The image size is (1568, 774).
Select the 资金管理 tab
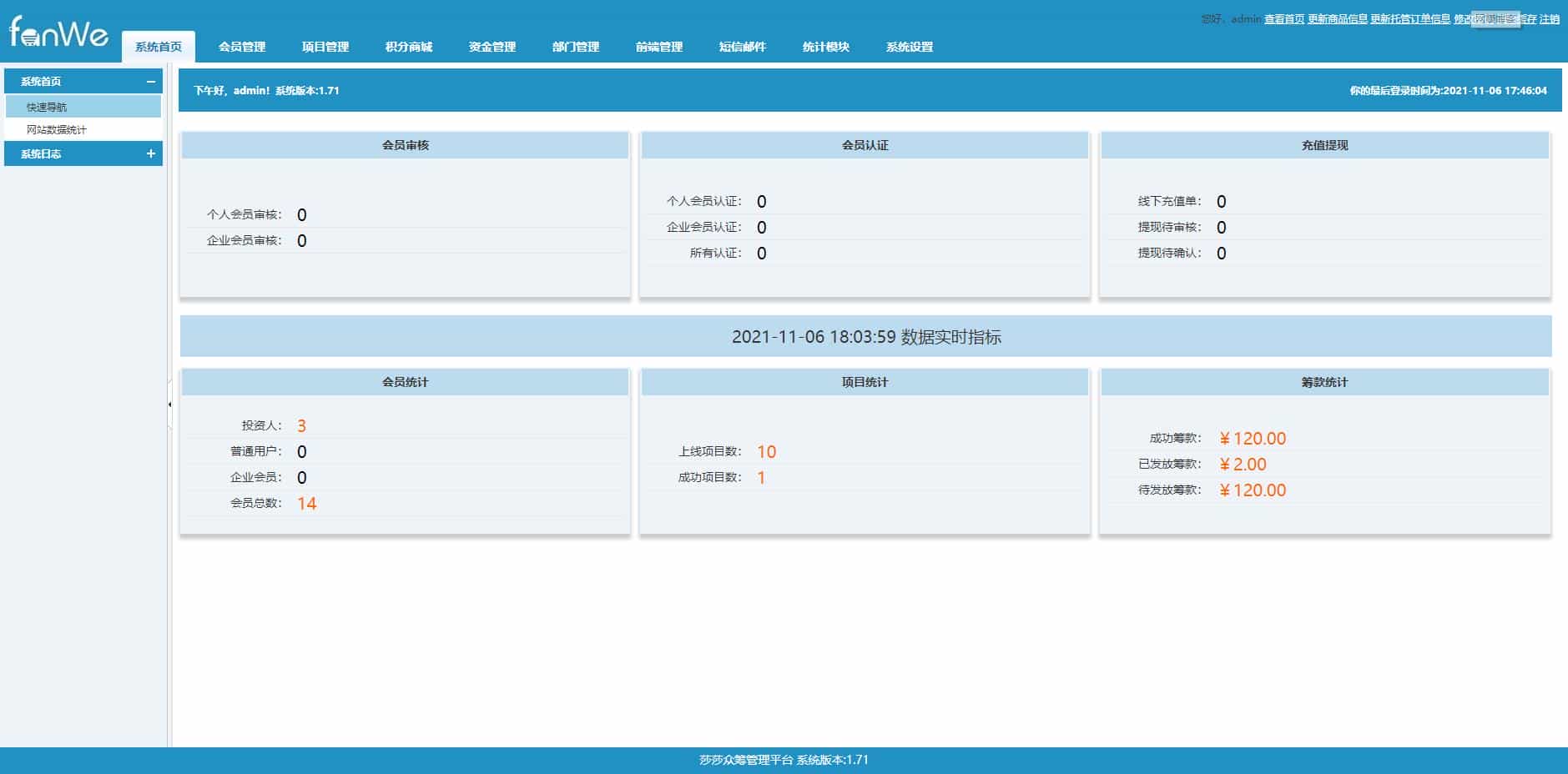[x=492, y=47]
